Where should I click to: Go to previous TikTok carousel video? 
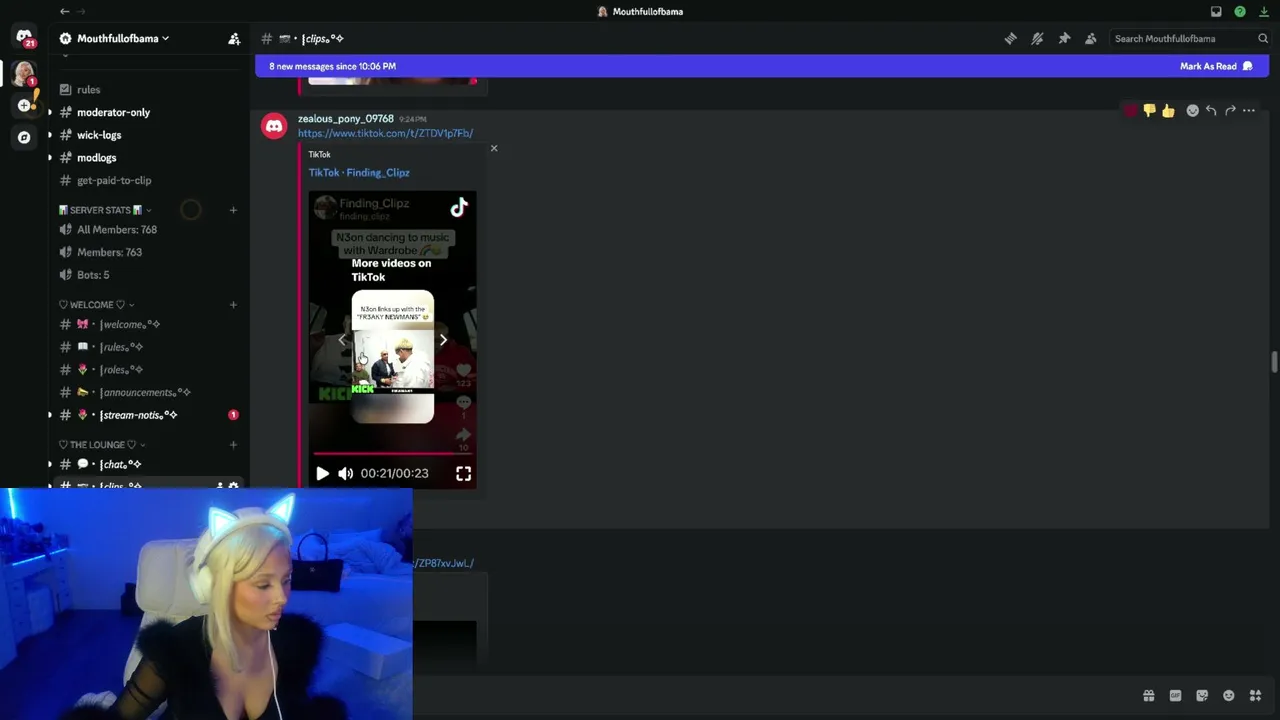(x=342, y=340)
